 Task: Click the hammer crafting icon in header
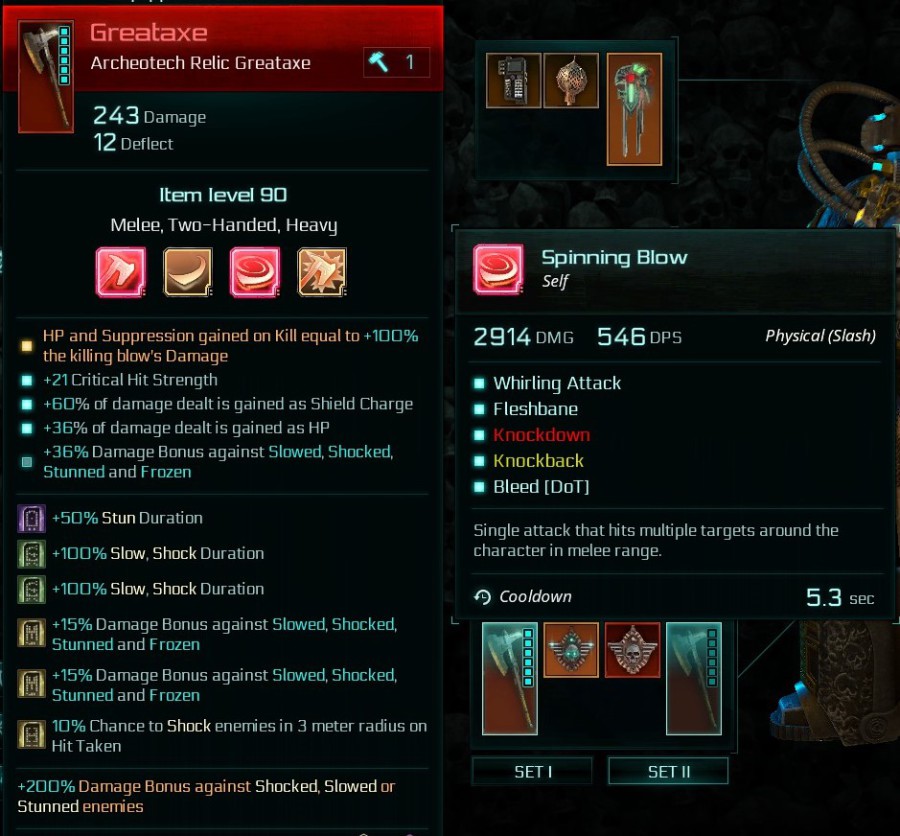(378, 62)
